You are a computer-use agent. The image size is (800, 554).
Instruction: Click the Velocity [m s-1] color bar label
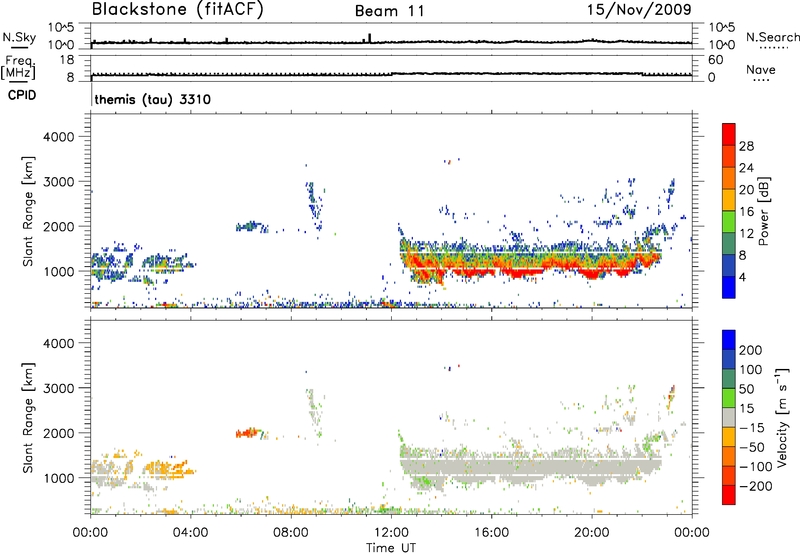[x=782, y=417]
